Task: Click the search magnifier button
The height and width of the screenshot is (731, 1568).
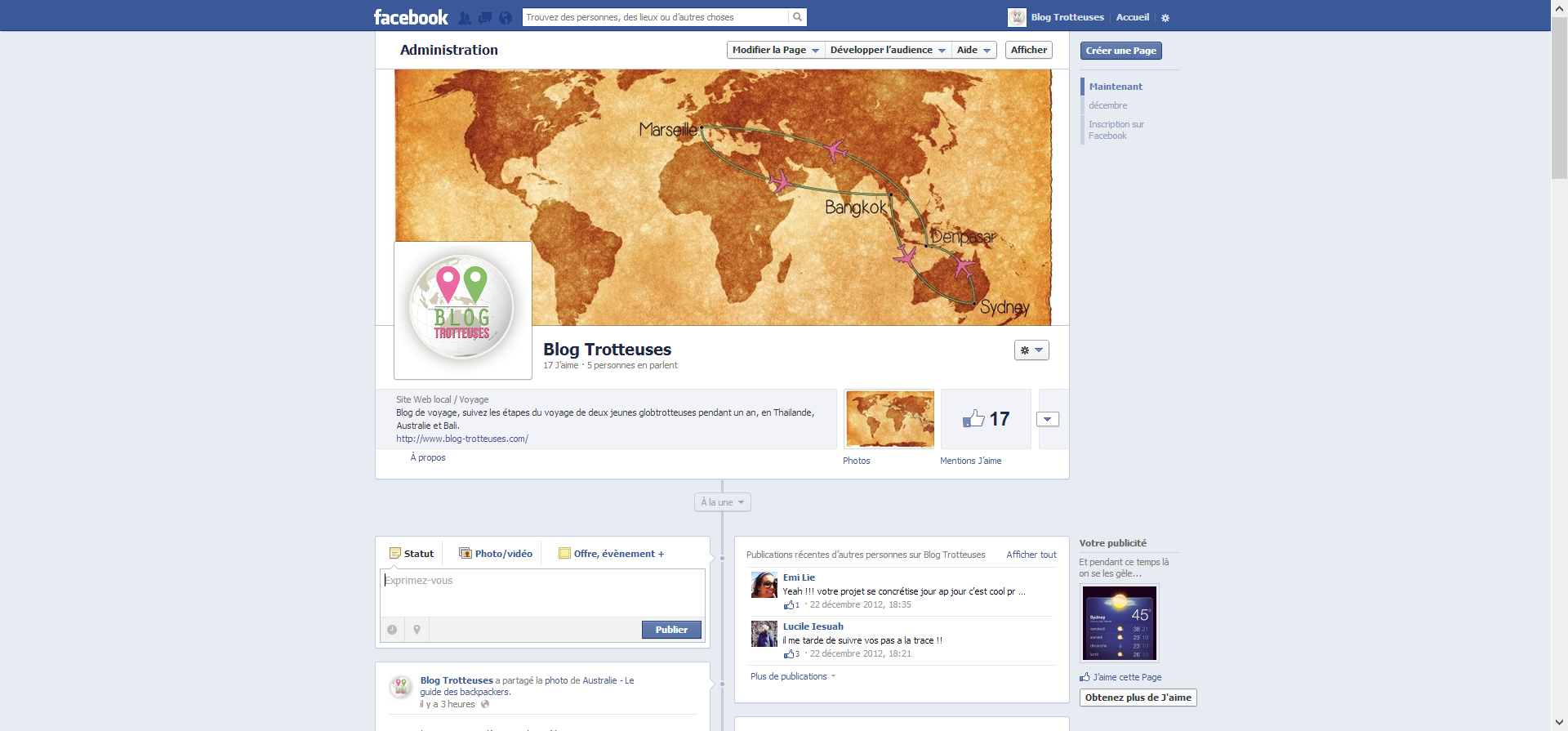Action: click(797, 17)
